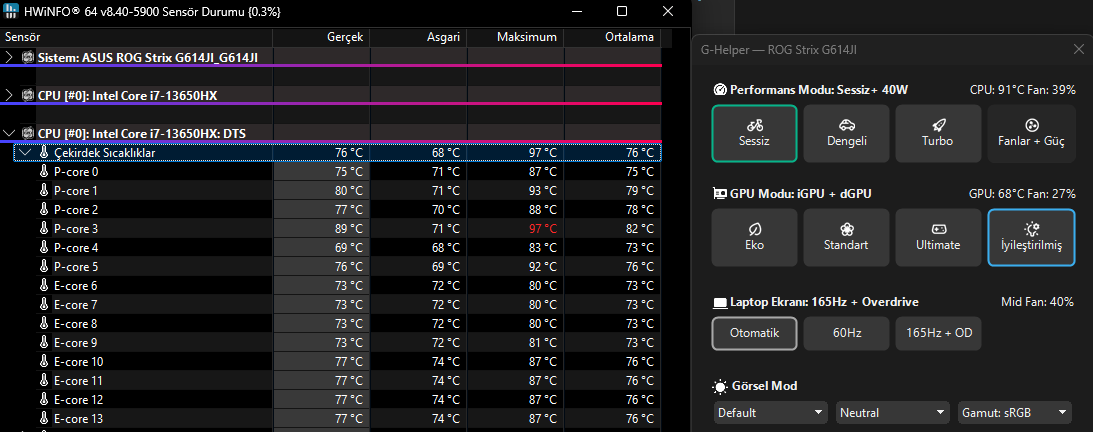Image resolution: width=1093 pixels, height=432 pixels.
Task: Click the gauge icon beside Performans Modu
Action: [x=720, y=90]
